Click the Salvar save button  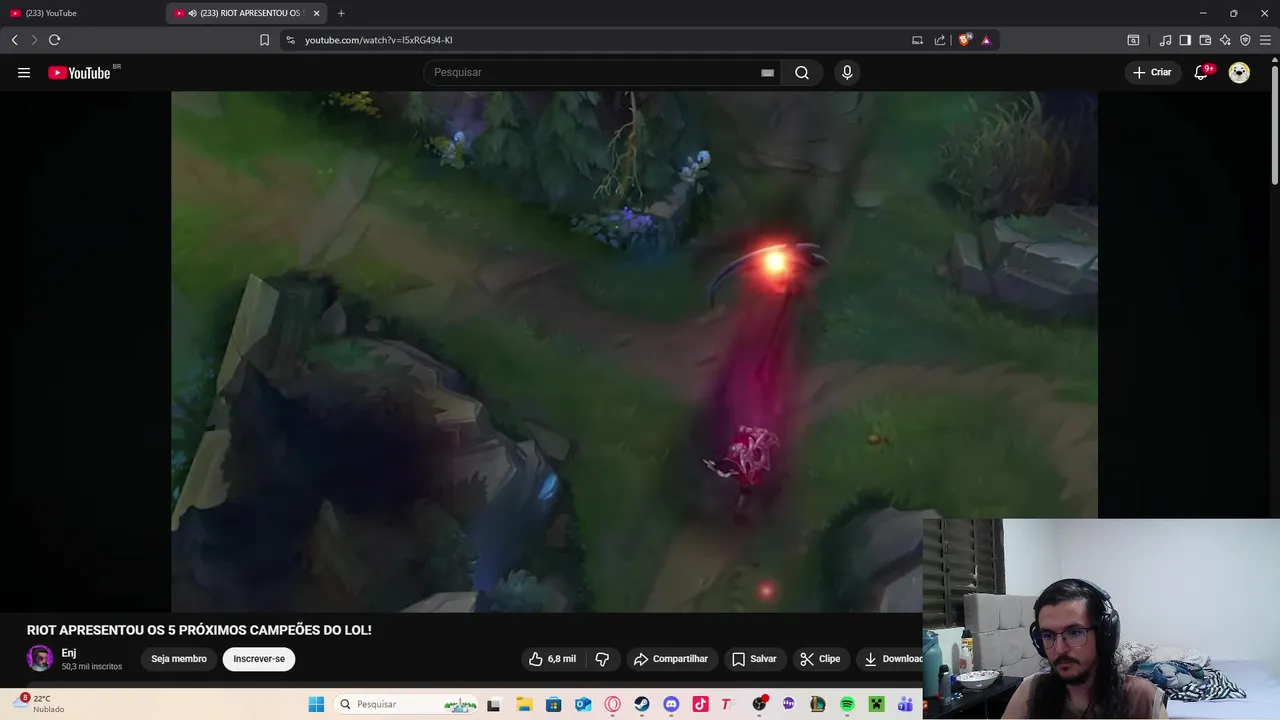[754, 659]
